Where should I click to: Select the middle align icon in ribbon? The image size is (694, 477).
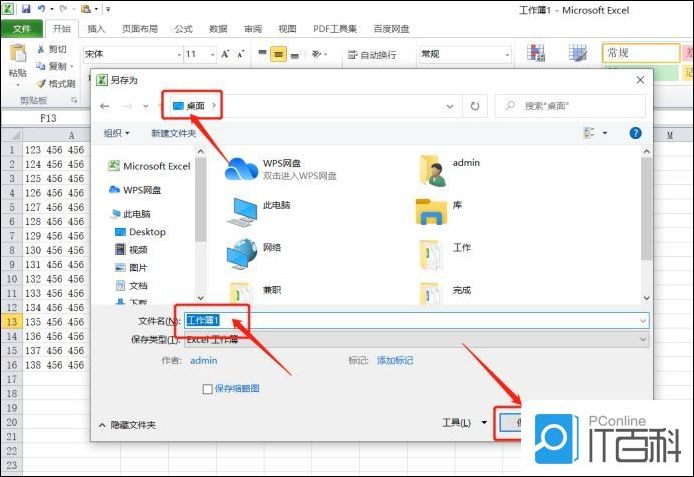(x=278, y=54)
